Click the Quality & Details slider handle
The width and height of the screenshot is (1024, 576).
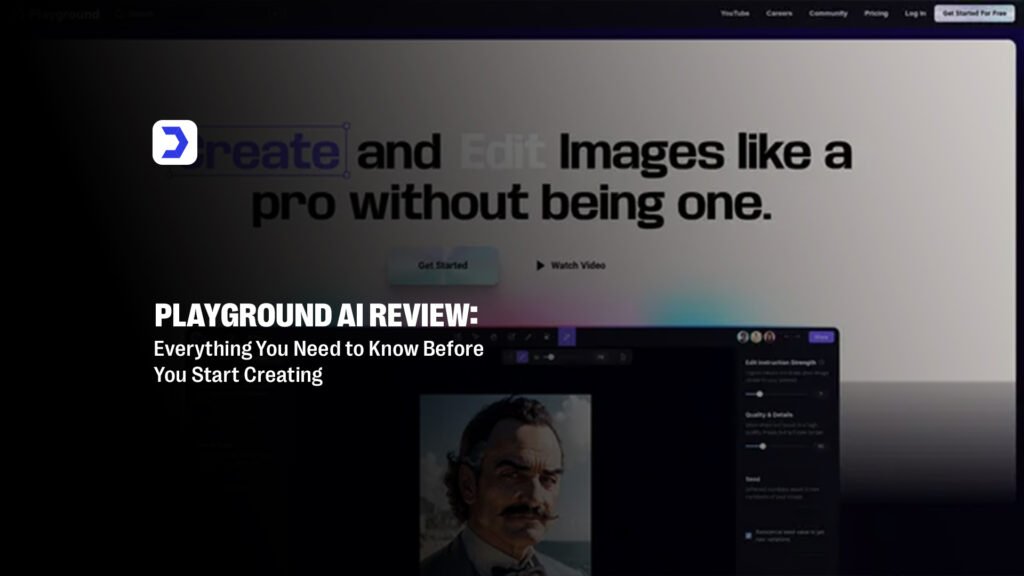pos(763,446)
